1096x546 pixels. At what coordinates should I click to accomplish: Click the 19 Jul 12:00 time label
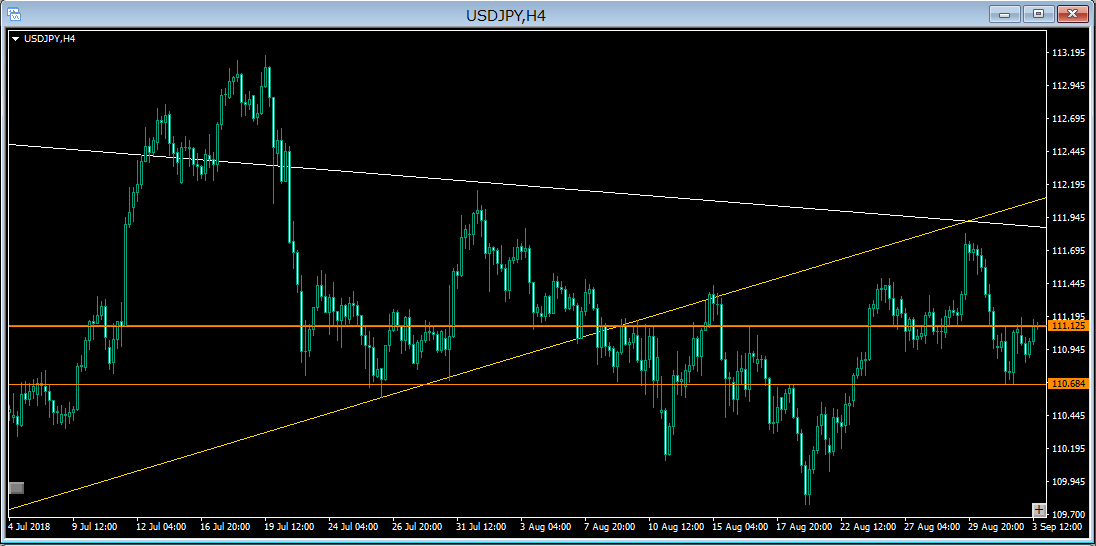289,526
